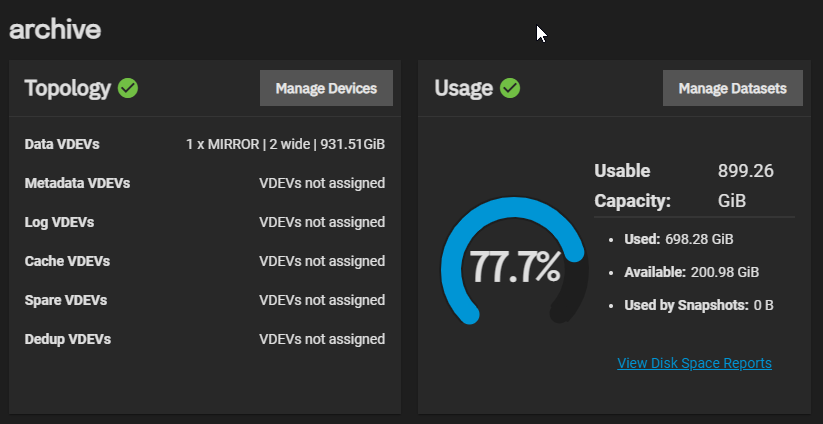823x424 pixels.
Task: Click the Topology card heading
Action: 68,89
